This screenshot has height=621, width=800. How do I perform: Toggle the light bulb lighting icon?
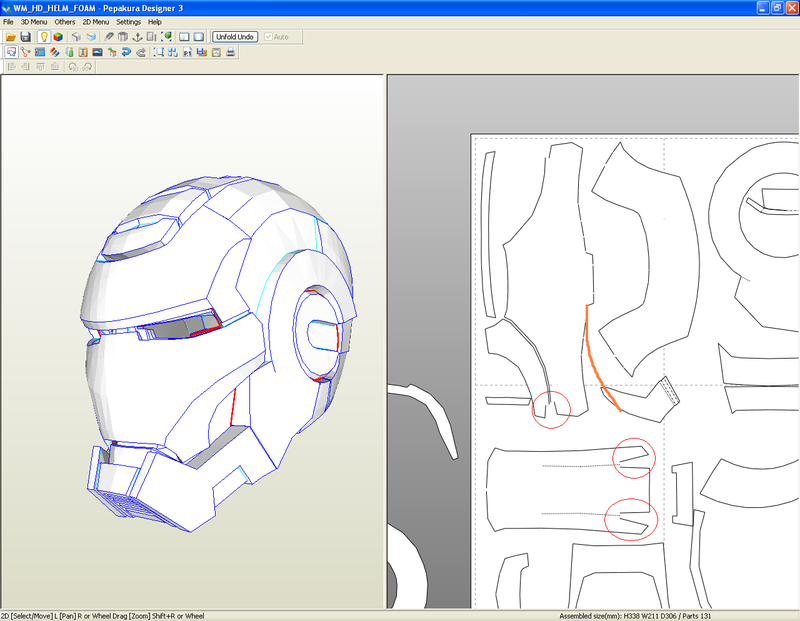pos(43,37)
